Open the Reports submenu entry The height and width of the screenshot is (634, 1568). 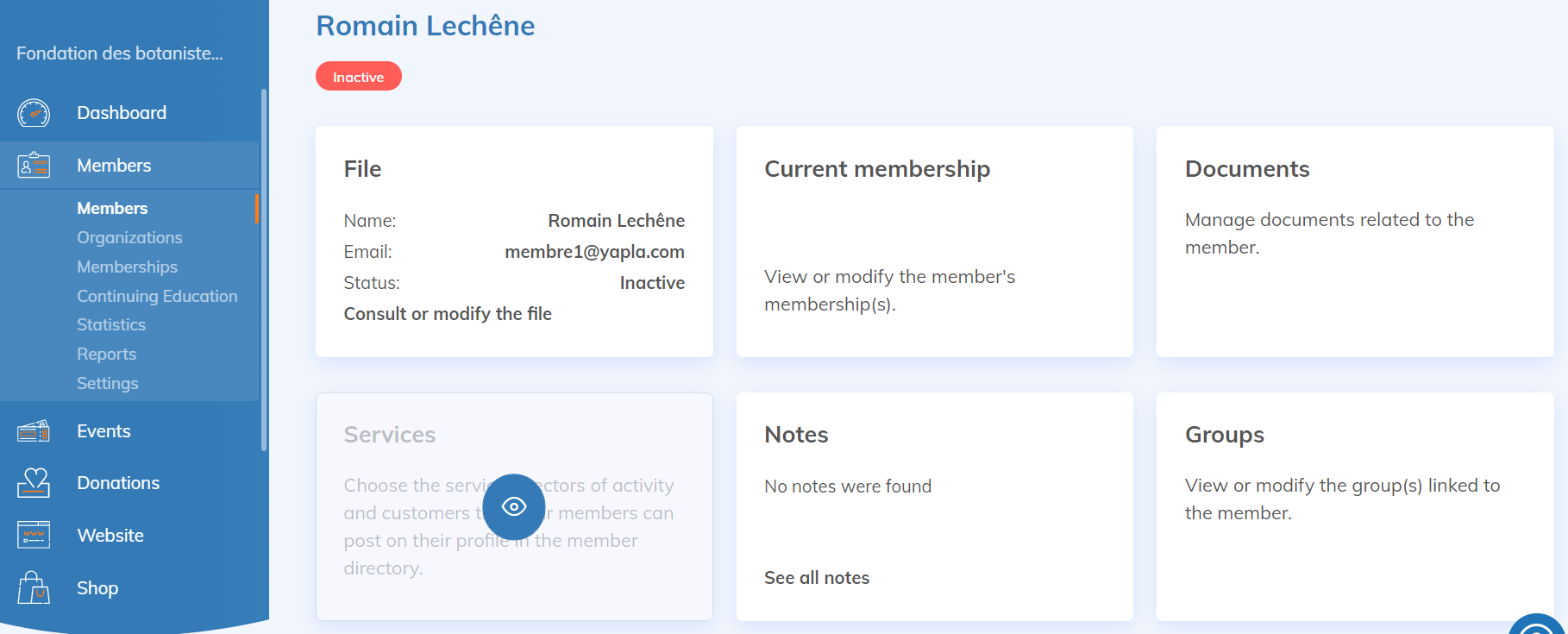pyautogui.click(x=106, y=354)
